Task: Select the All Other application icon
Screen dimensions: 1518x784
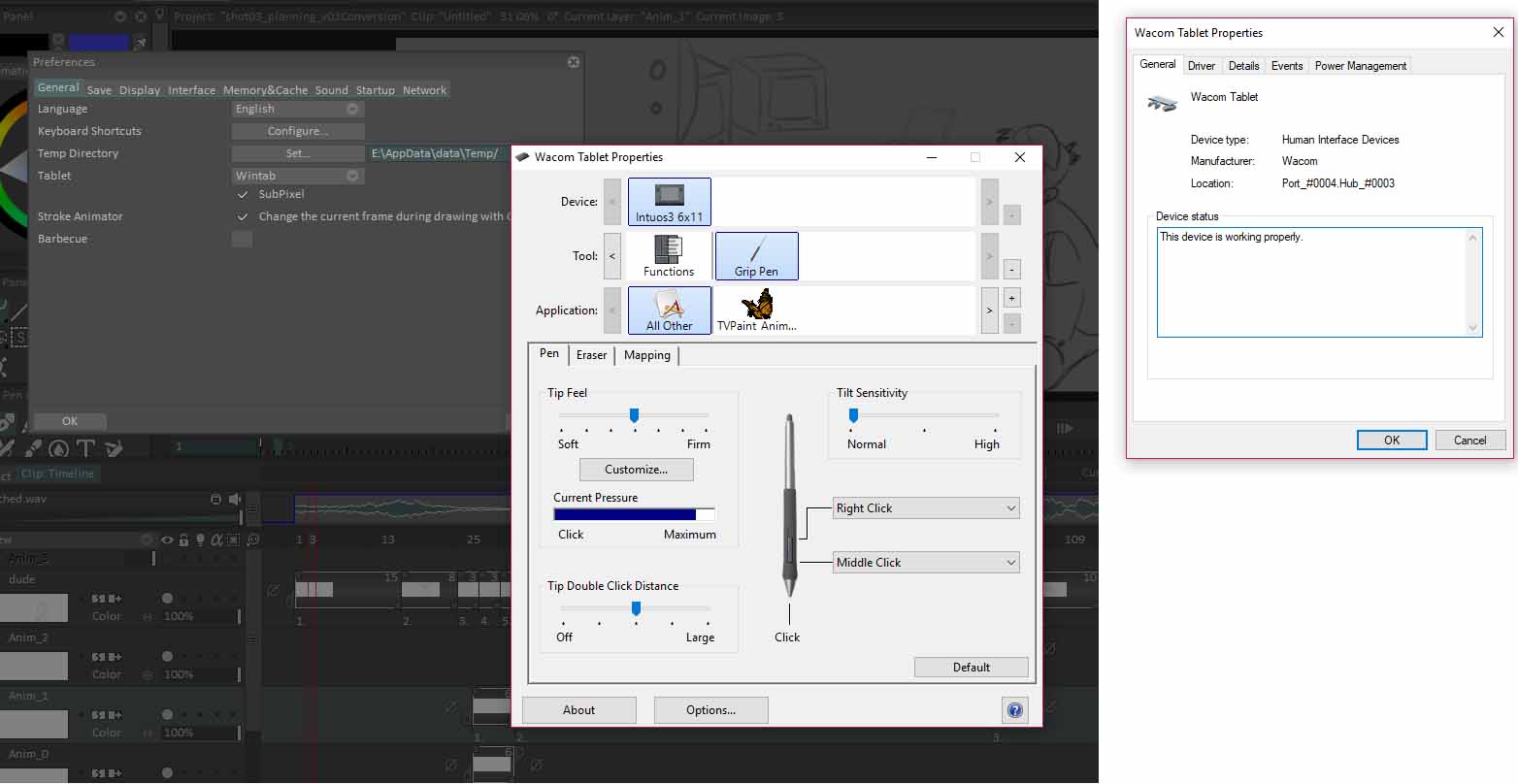Action: 670,310
